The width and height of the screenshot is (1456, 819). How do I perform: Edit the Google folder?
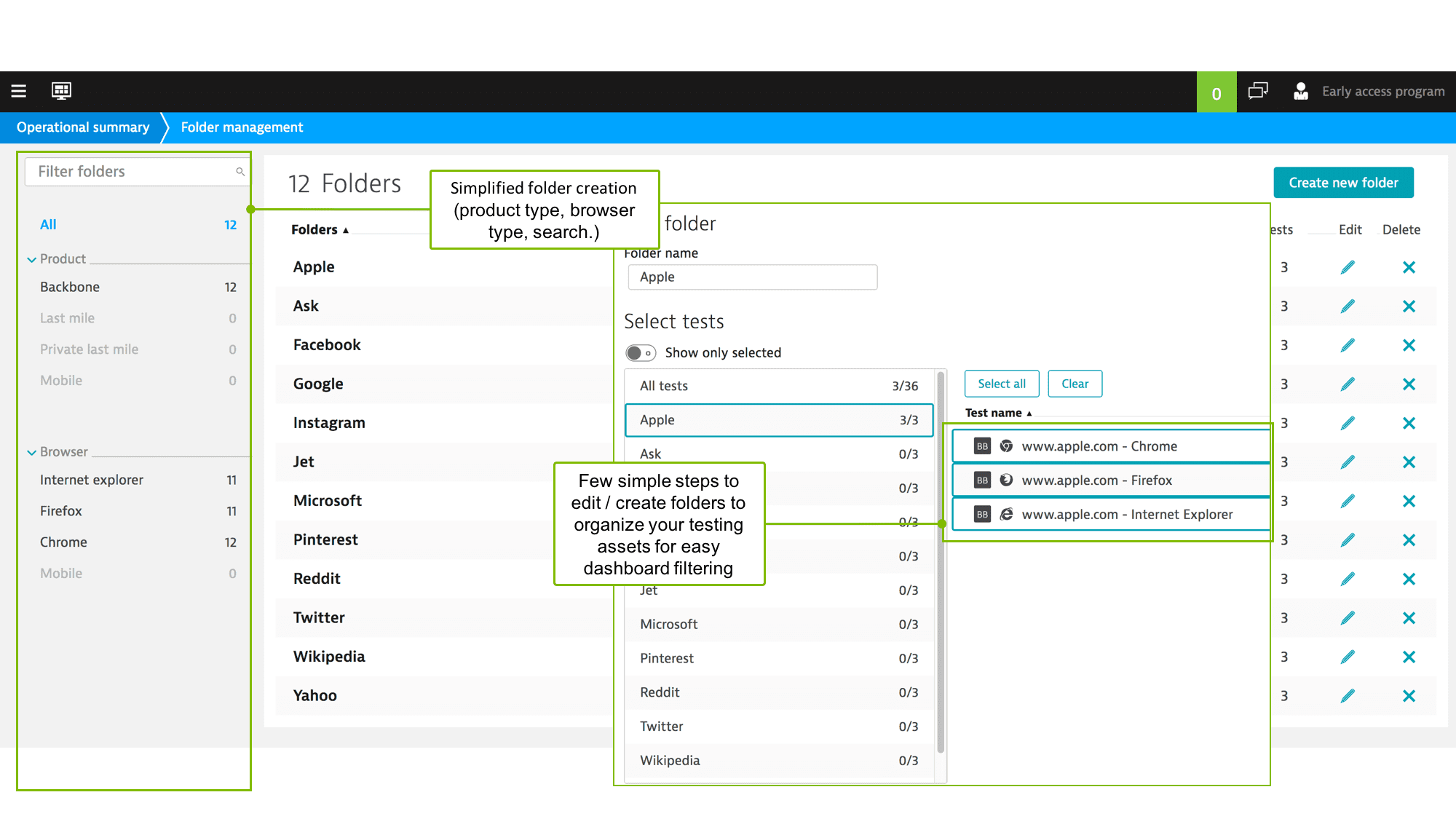(1348, 384)
